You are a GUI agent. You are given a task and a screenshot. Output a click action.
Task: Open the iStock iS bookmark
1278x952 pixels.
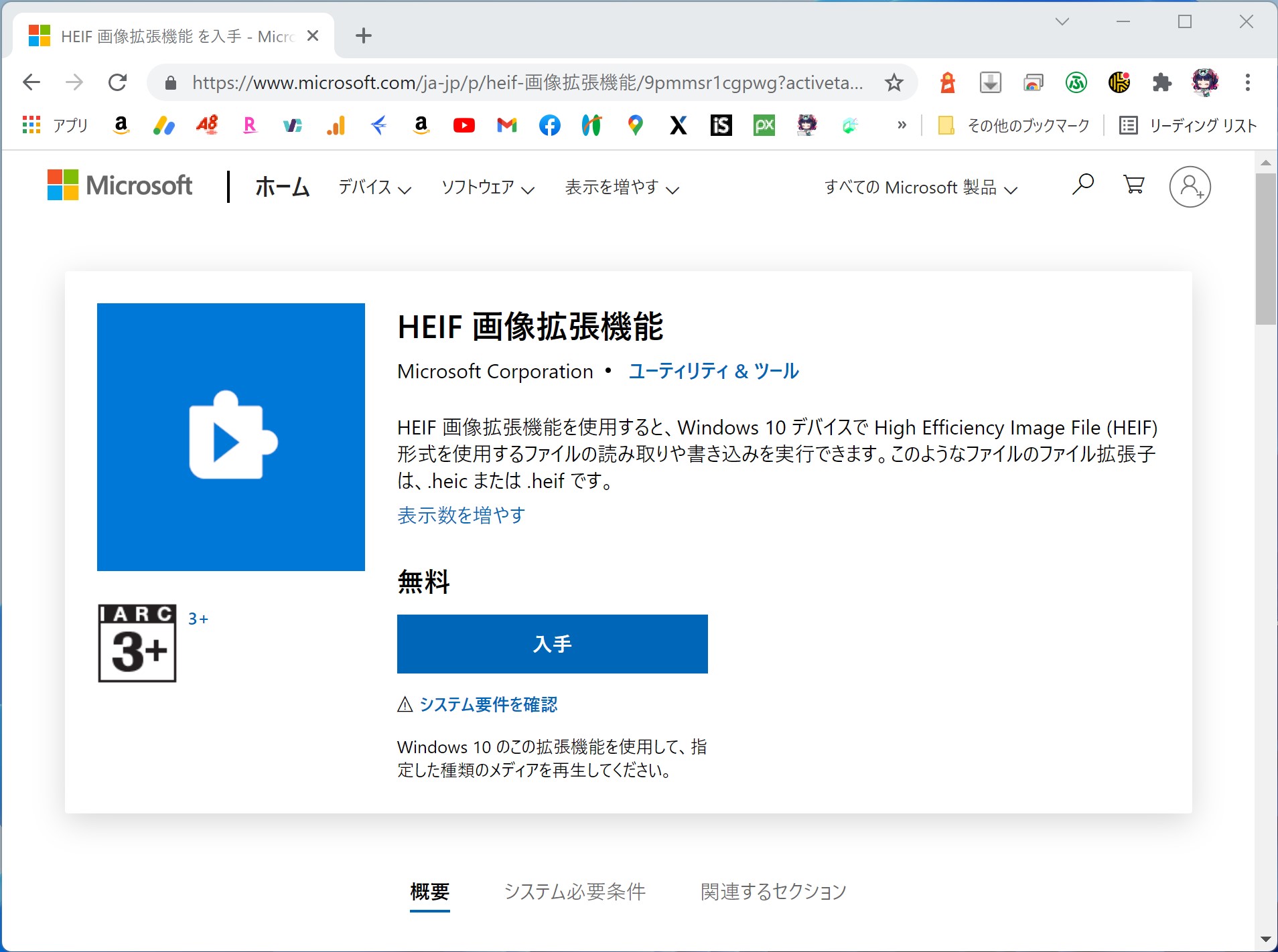[721, 125]
